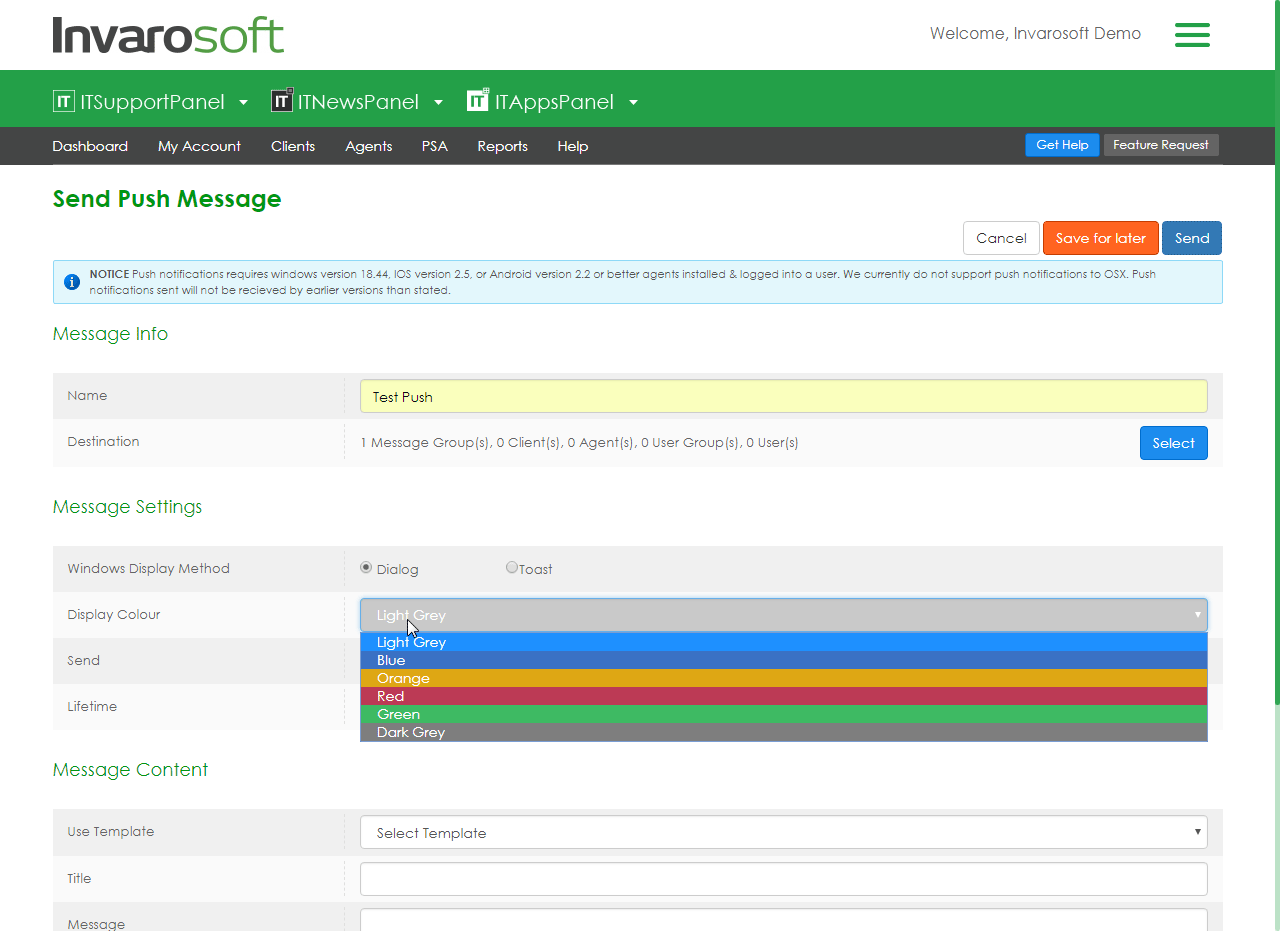Image resolution: width=1280 pixels, height=931 pixels.
Task: Expand the ITAppsPanel dropdown arrow
Action: (633, 103)
